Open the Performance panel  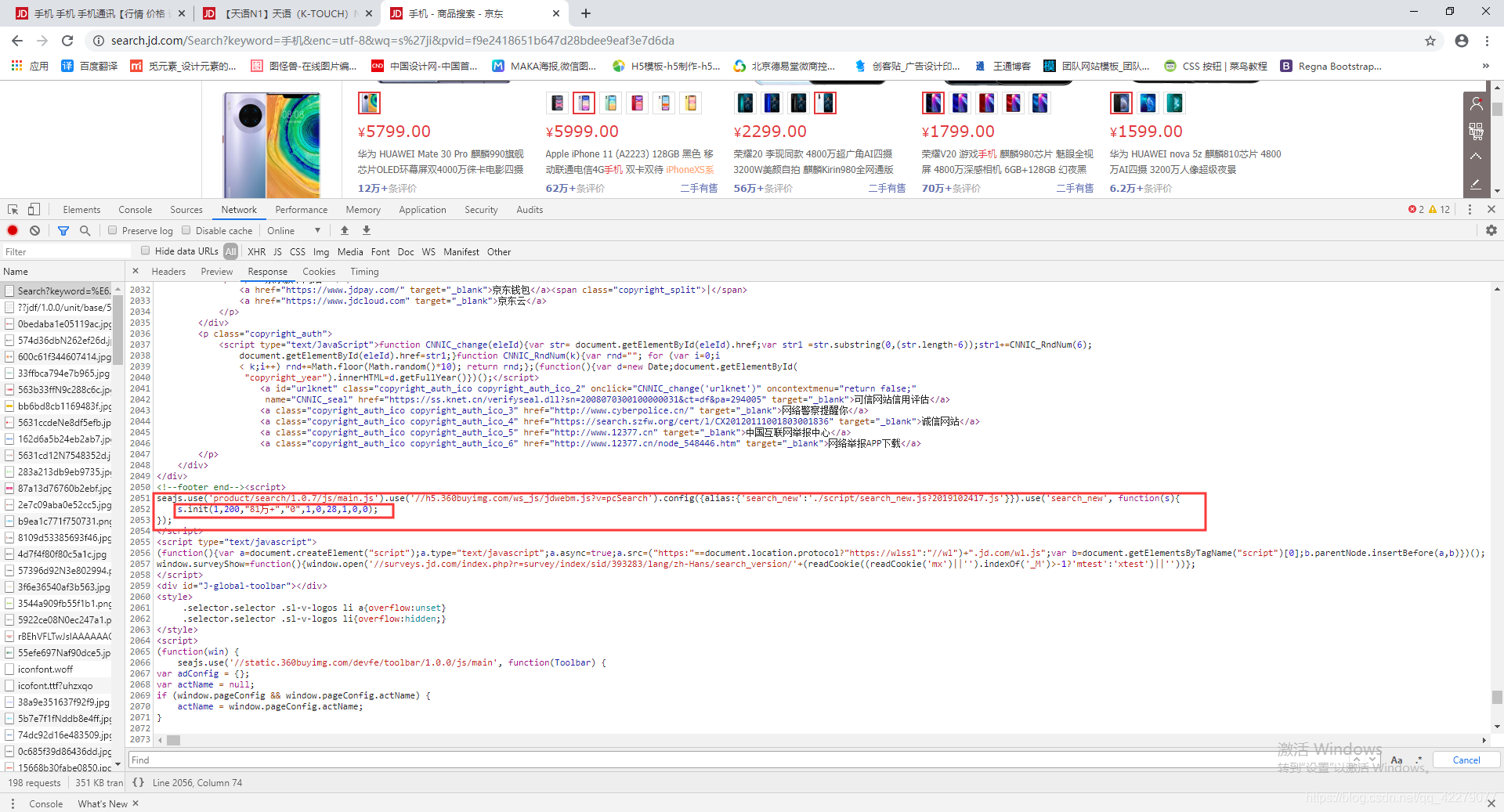click(x=302, y=209)
